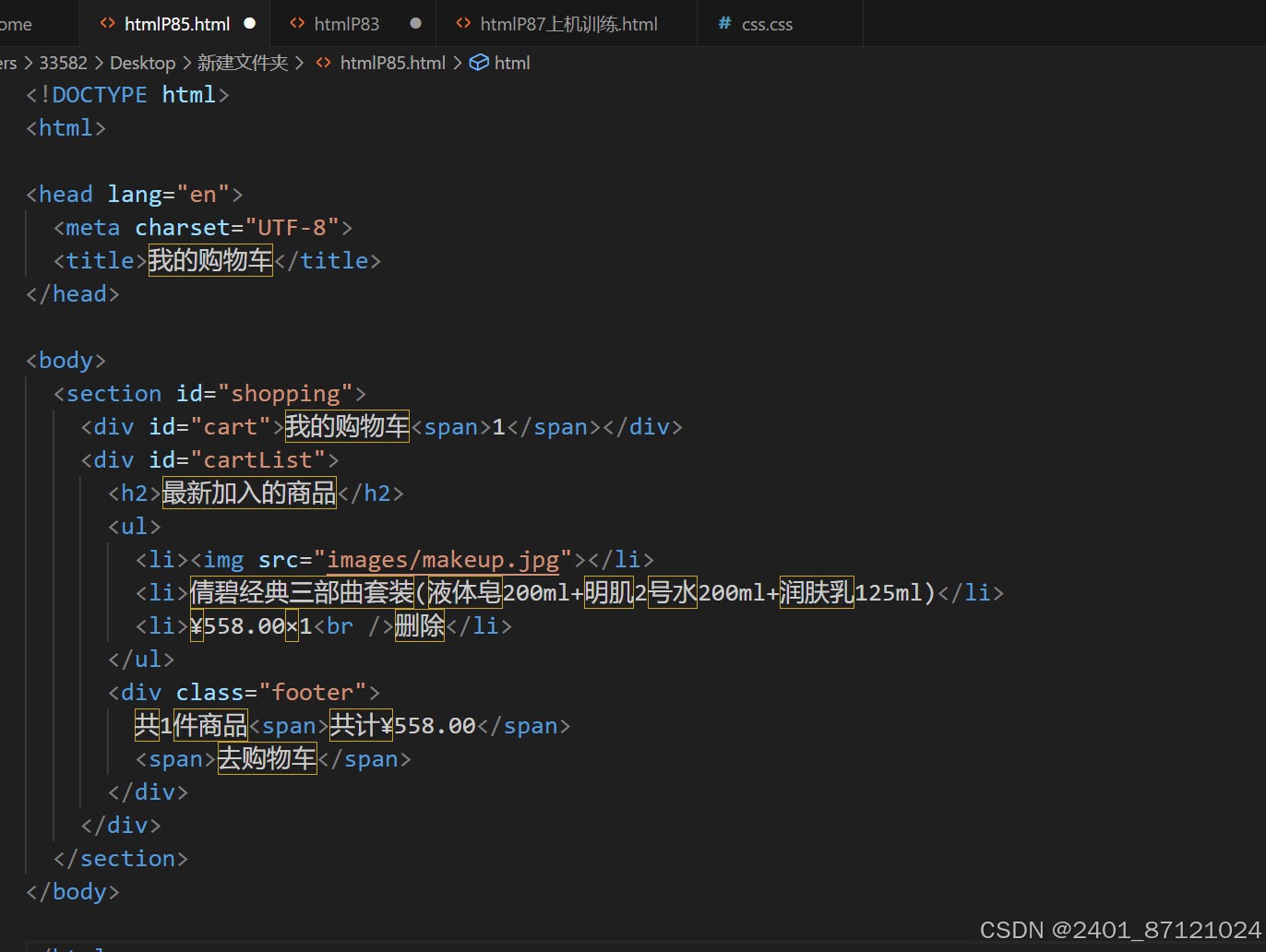Image resolution: width=1266 pixels, height=952 pixels.
Task: Switch to the css.css tab
Action: pyautogui.click(x=769, y=23)
